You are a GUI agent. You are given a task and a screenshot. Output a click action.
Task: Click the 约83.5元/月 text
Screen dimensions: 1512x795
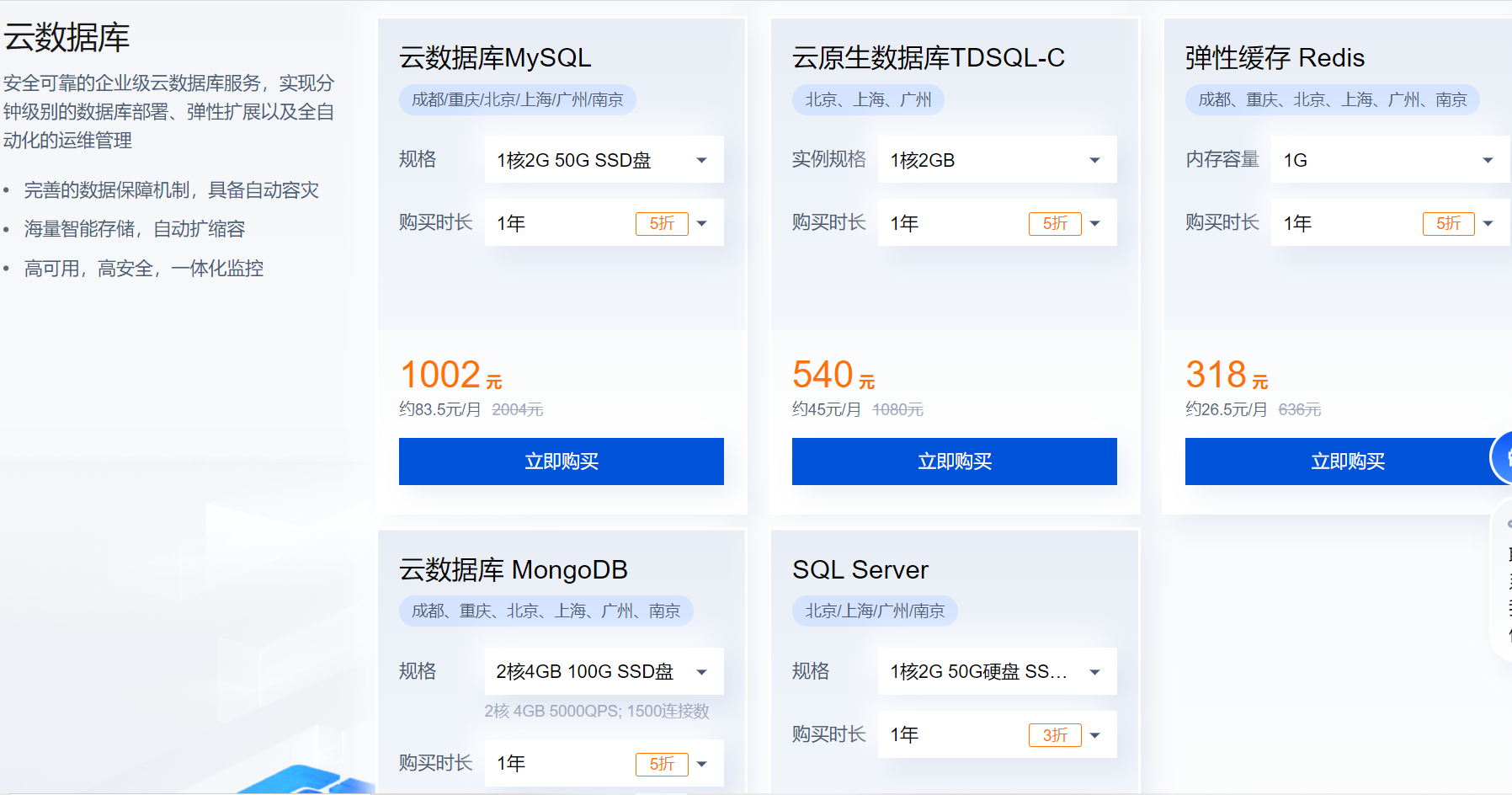[x=440, y=409]
